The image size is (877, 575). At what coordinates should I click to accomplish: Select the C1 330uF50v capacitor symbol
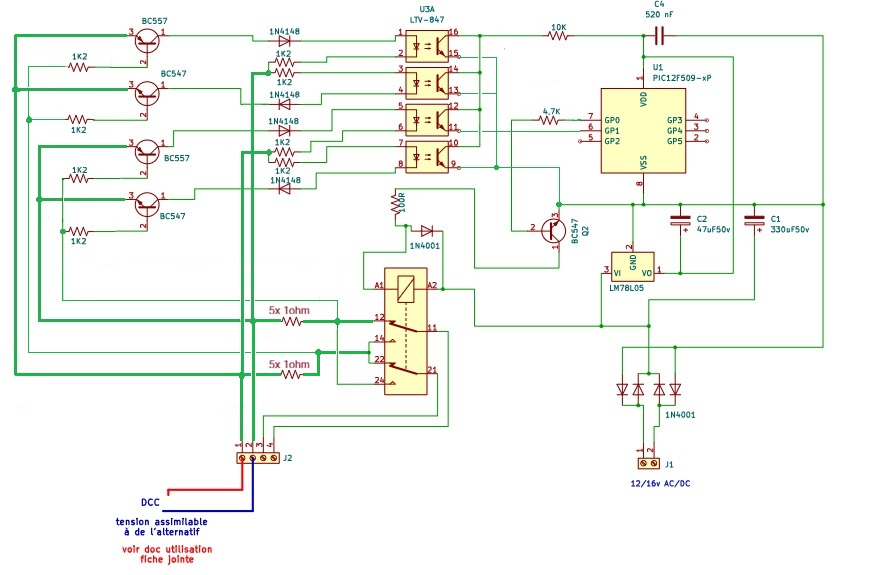755,221
